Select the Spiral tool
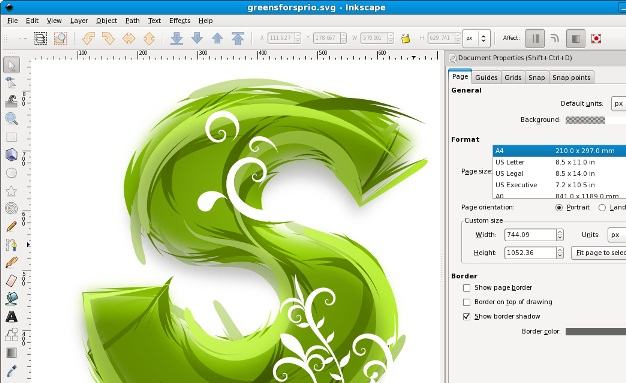The image size is (626, 383). coord(11,208)
